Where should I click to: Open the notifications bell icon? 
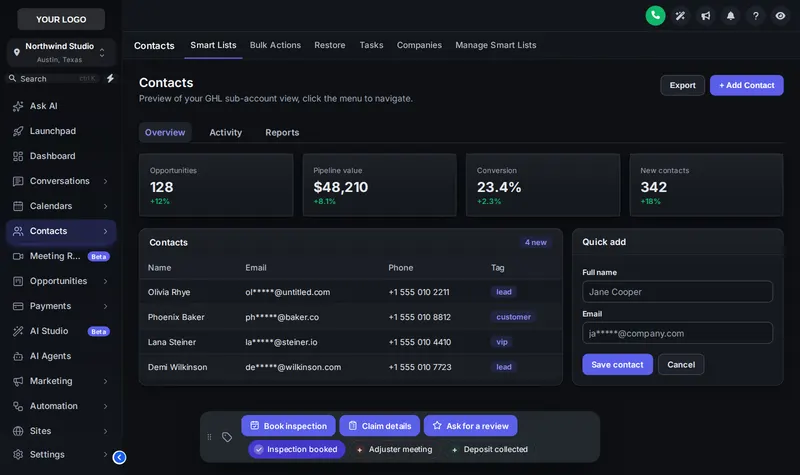[x=730, y=16]
